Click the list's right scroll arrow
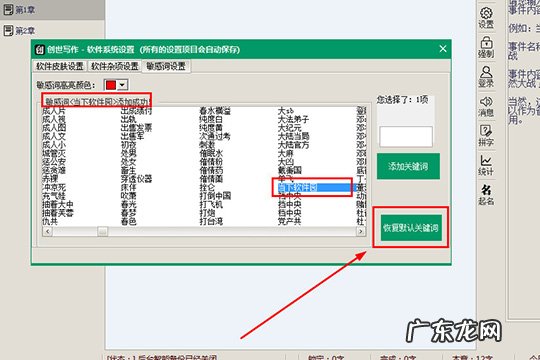The width and height of the screenshot is (540, 360). (x=361, y=232)
